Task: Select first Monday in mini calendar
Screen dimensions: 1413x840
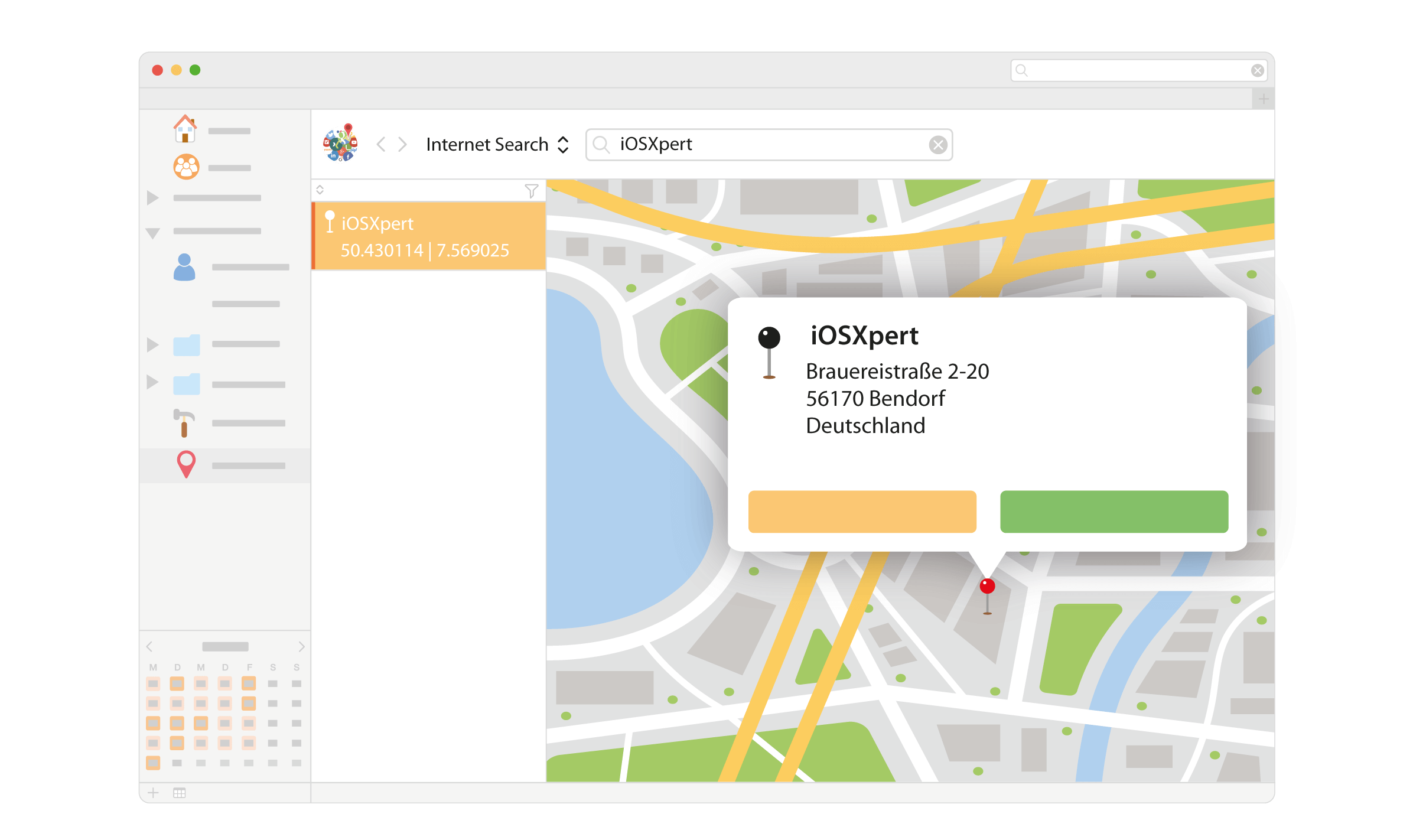Action: pyautogui.click(x=153, y=683)
